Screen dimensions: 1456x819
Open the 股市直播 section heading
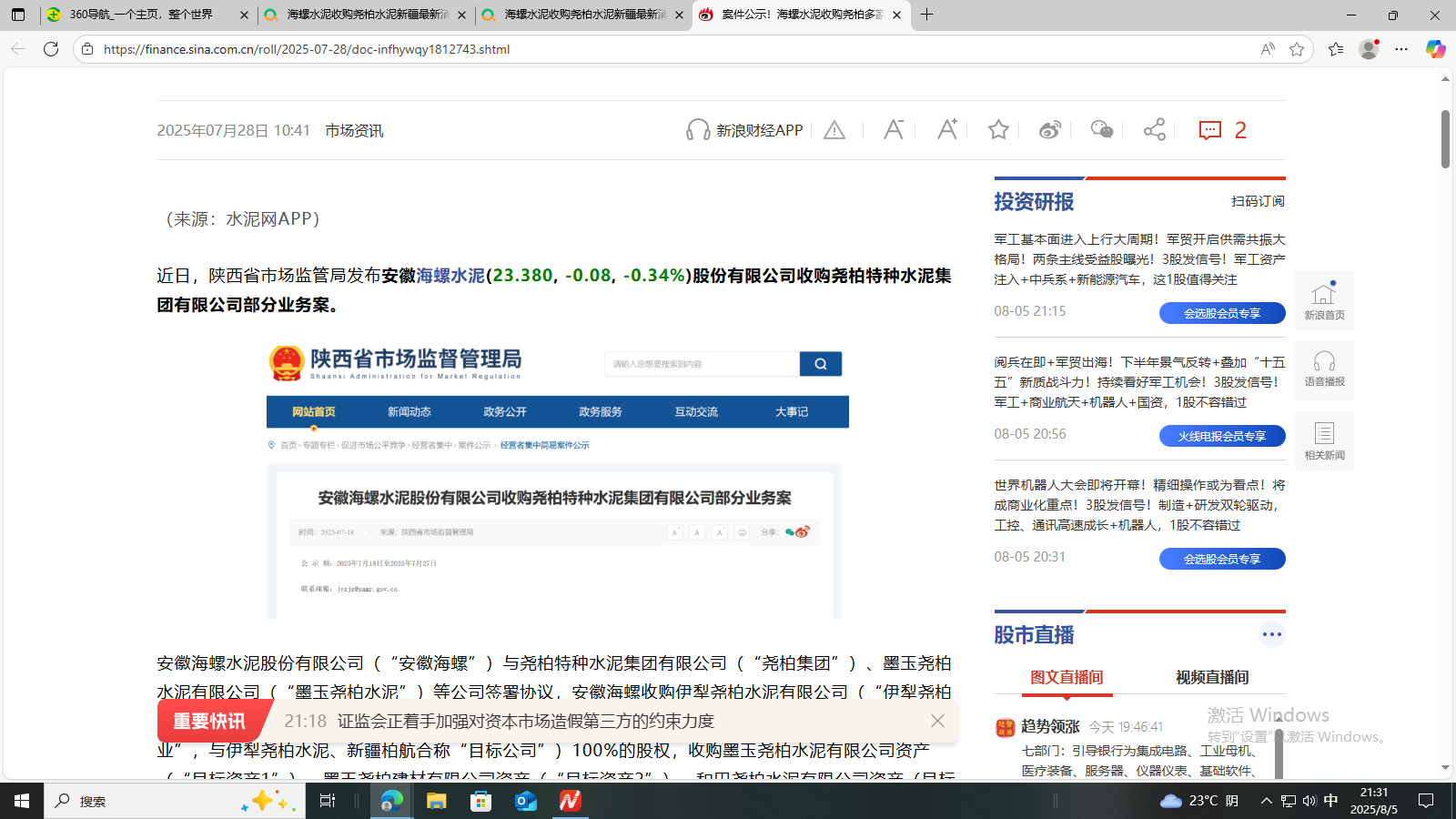(x=1034, y=634)
